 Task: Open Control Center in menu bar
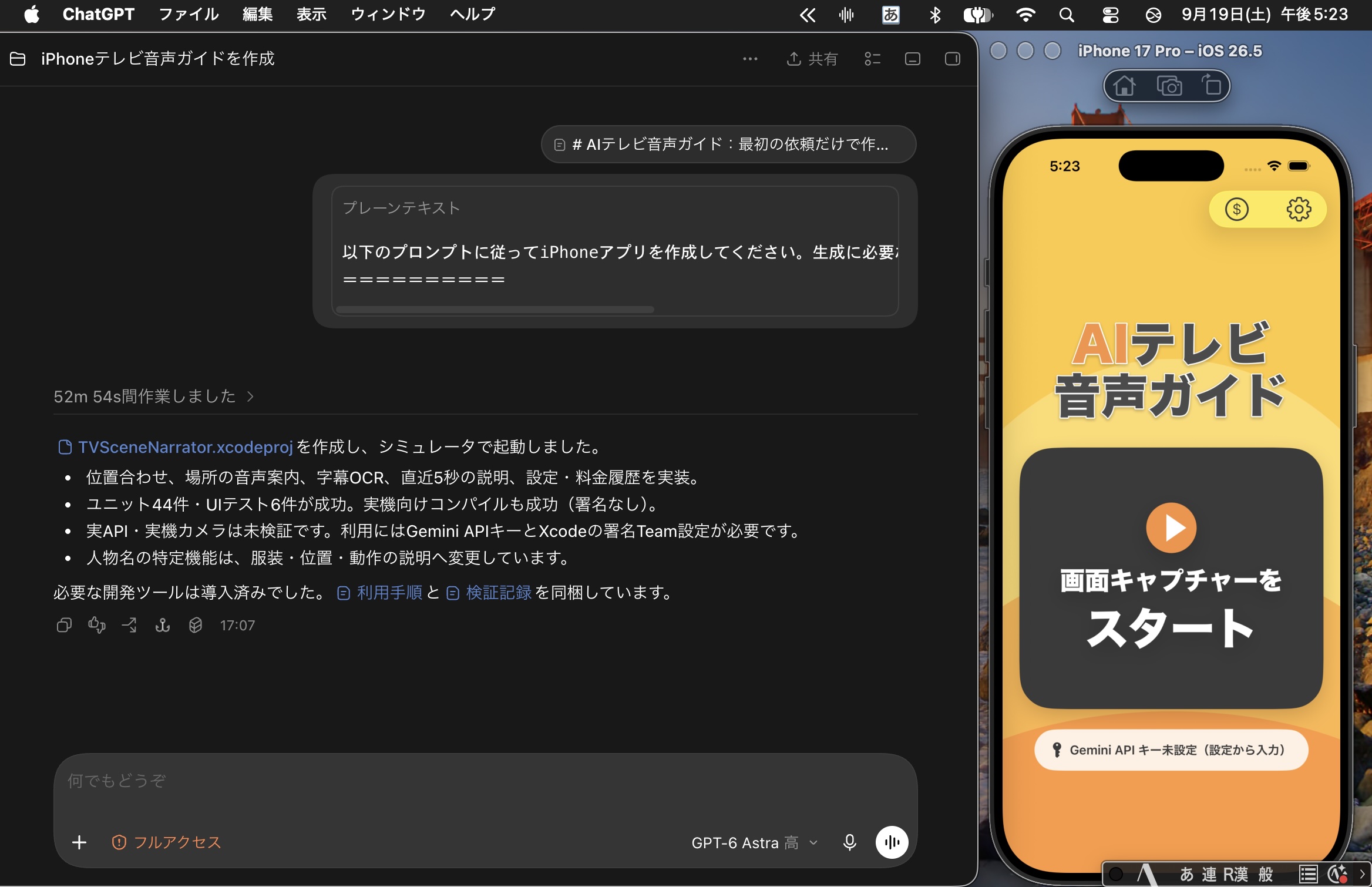pos(1110,15)
